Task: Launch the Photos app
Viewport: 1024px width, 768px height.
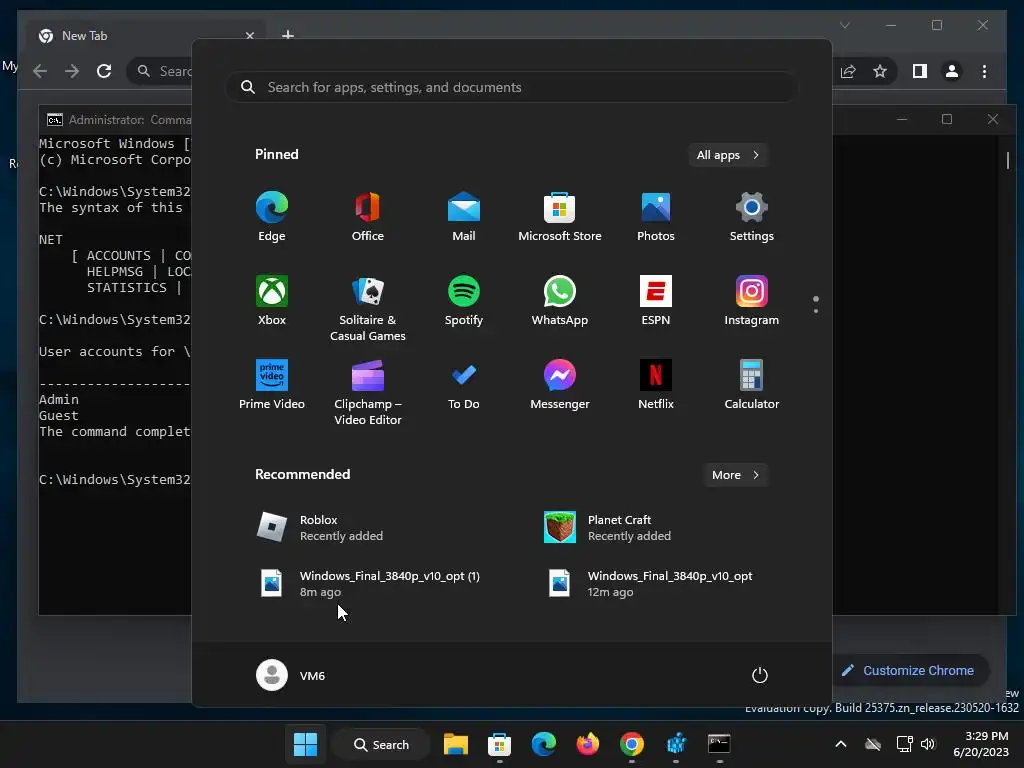Action: click(656, 217)
